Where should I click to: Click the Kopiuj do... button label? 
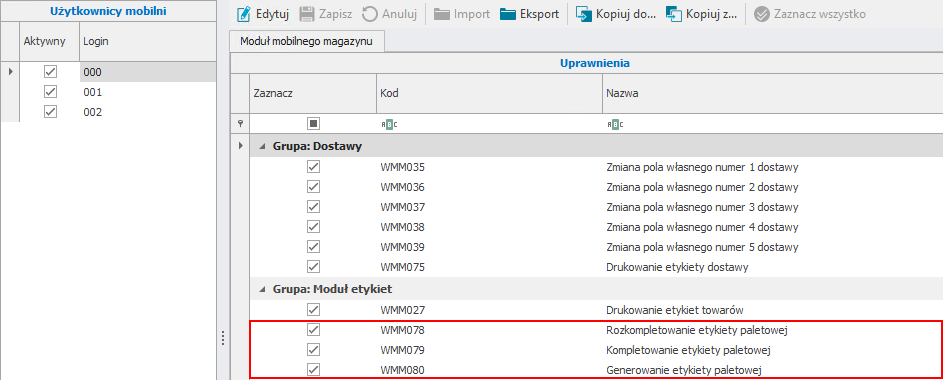626,14
